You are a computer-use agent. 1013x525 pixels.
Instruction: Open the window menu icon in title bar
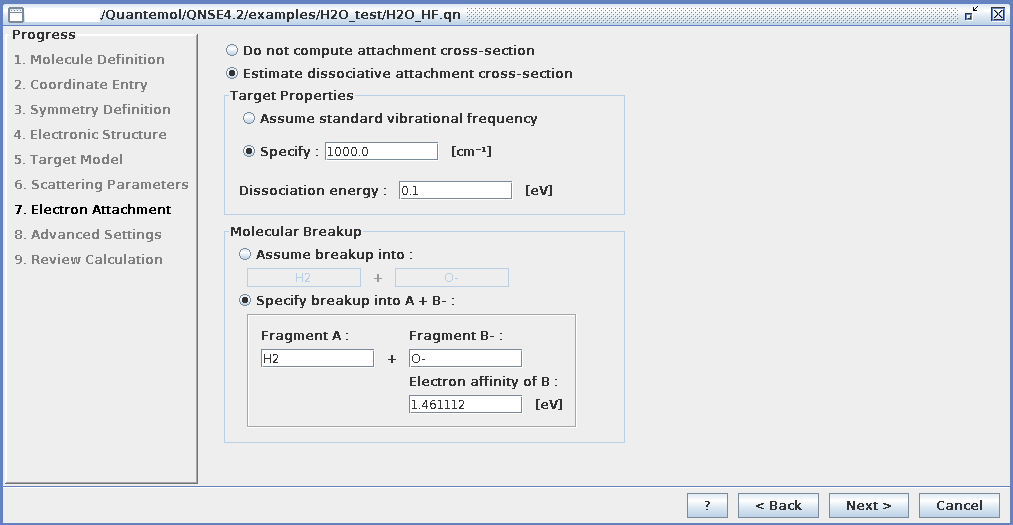coord(15,13)
